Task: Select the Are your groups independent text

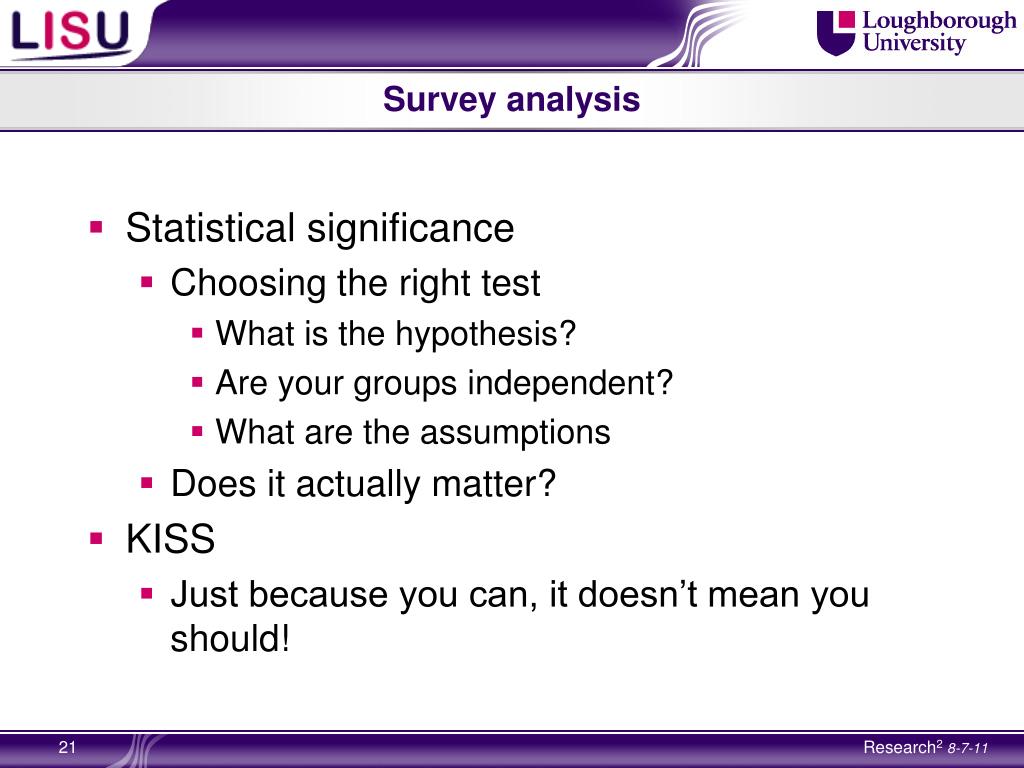Action: coord(444,383)
